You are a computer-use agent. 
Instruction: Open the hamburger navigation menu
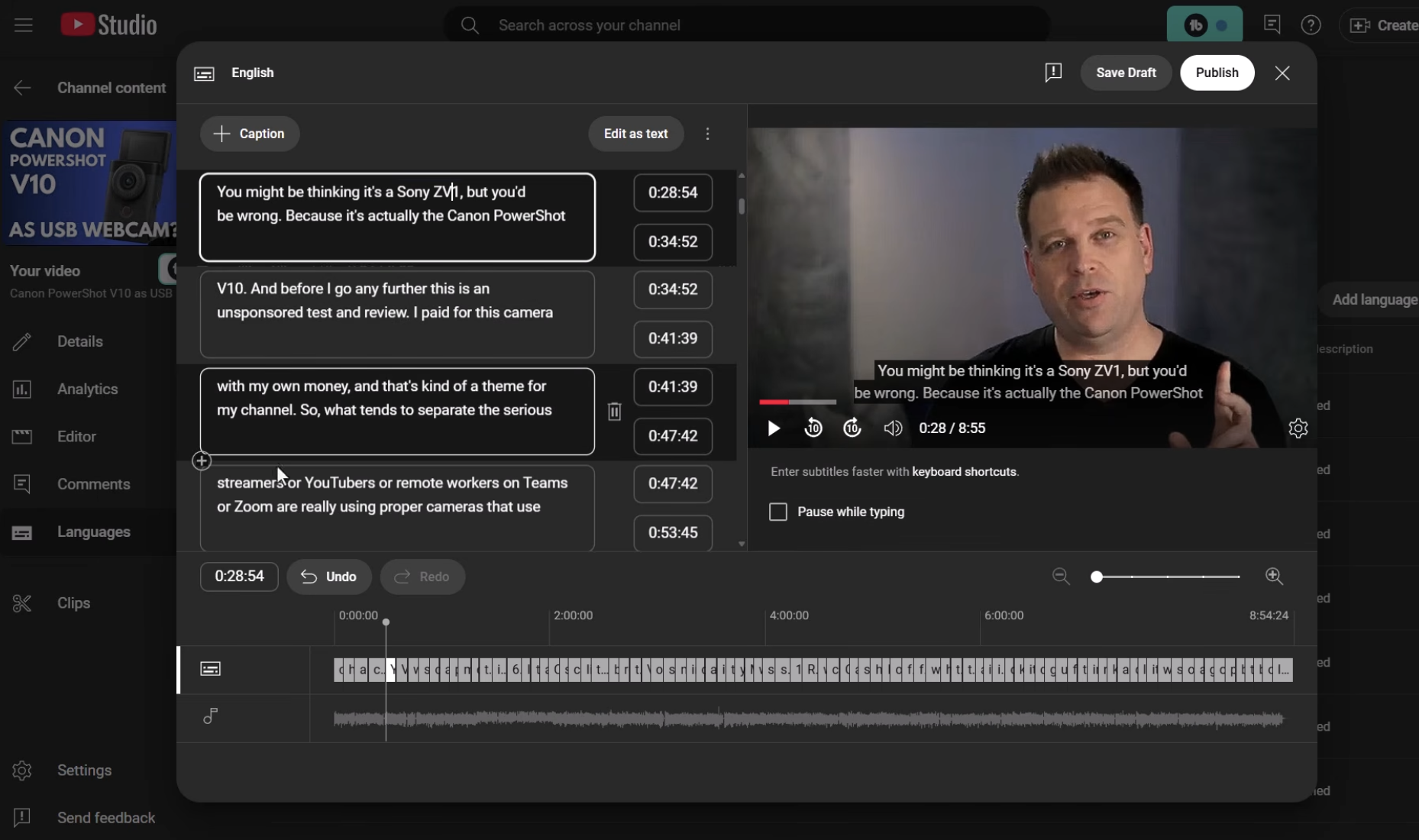(24, 25)
